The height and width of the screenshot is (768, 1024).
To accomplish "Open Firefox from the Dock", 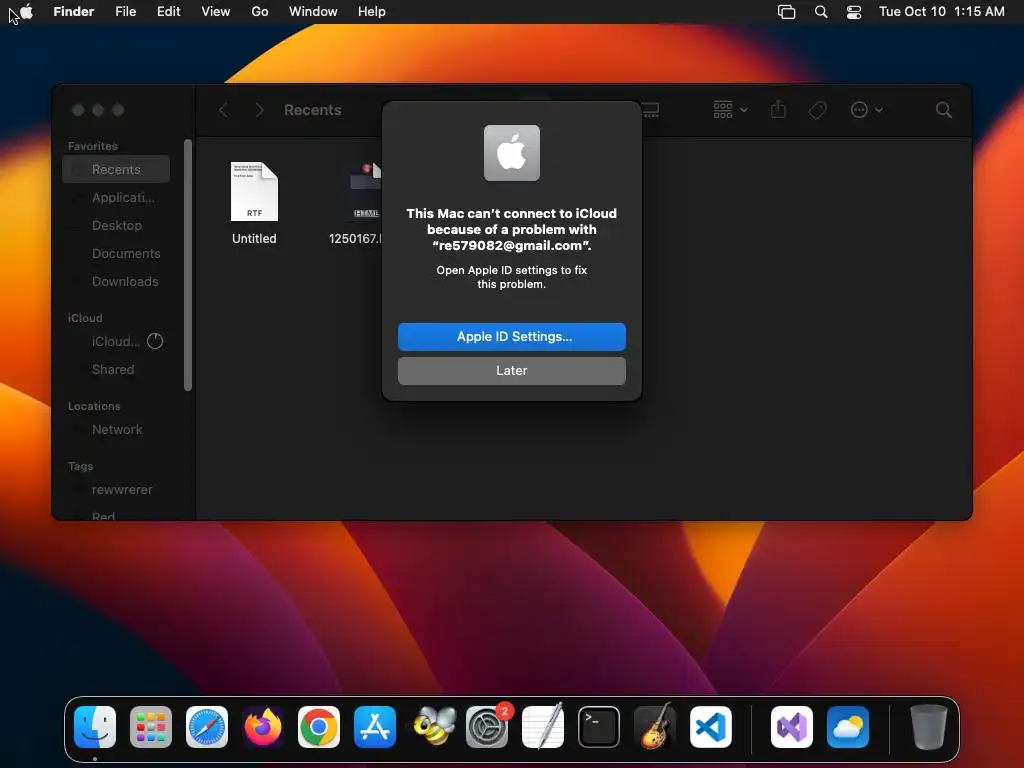I will (x=263, y=727).
